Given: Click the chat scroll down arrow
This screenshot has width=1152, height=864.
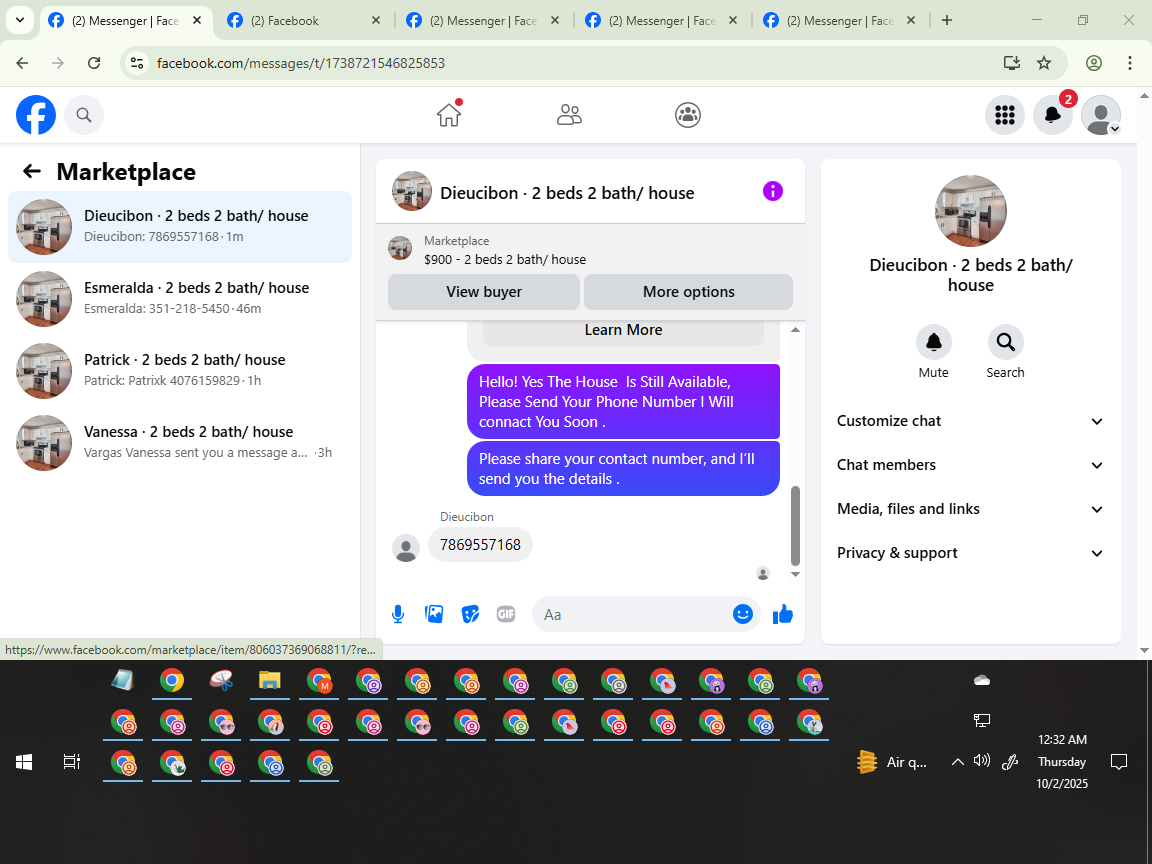Looking at the screenshot, I should point(795,575).
